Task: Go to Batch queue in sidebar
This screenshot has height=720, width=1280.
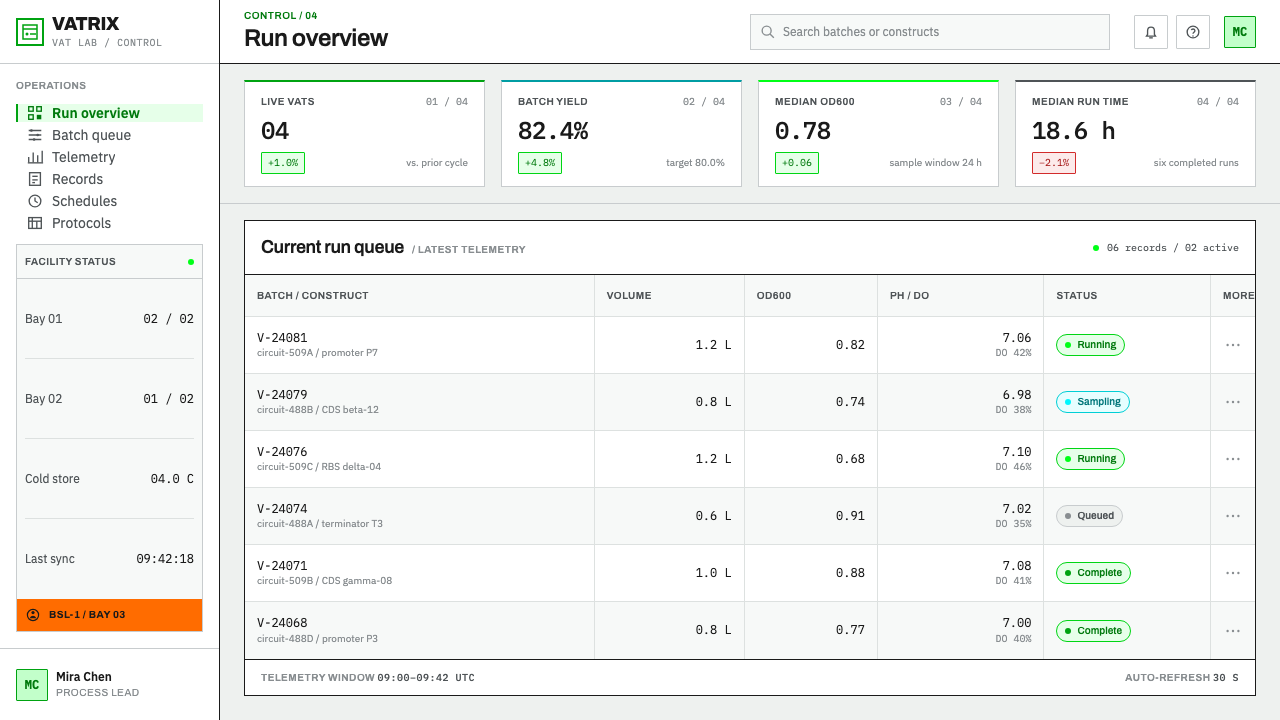Action: point(110,135)
